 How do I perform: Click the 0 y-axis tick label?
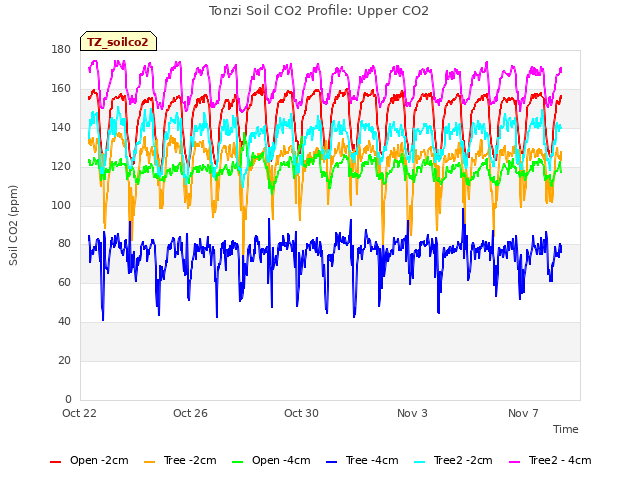pyautogui.click(x=68, y=399)
